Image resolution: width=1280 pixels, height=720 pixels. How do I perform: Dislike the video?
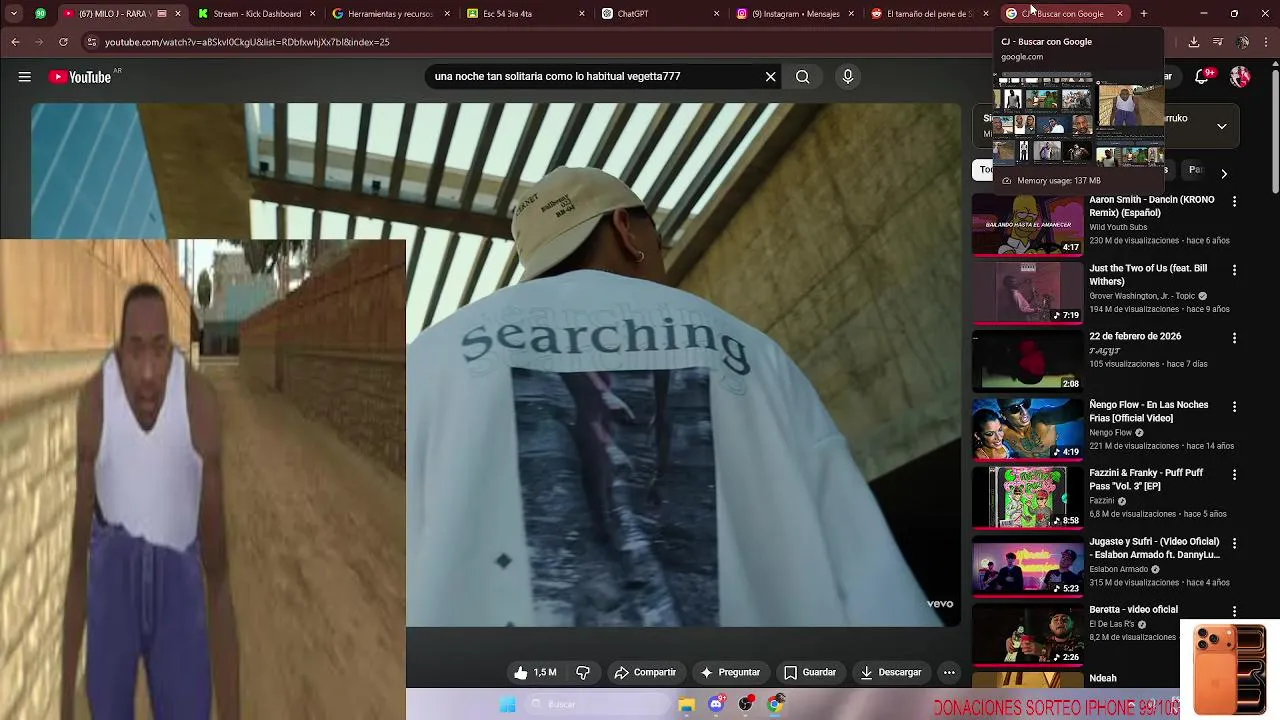coord(583,672)
